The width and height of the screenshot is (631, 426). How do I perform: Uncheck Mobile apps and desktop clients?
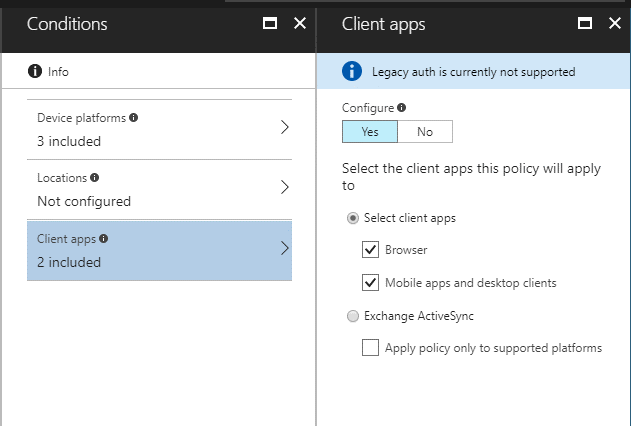click(371, 283)
